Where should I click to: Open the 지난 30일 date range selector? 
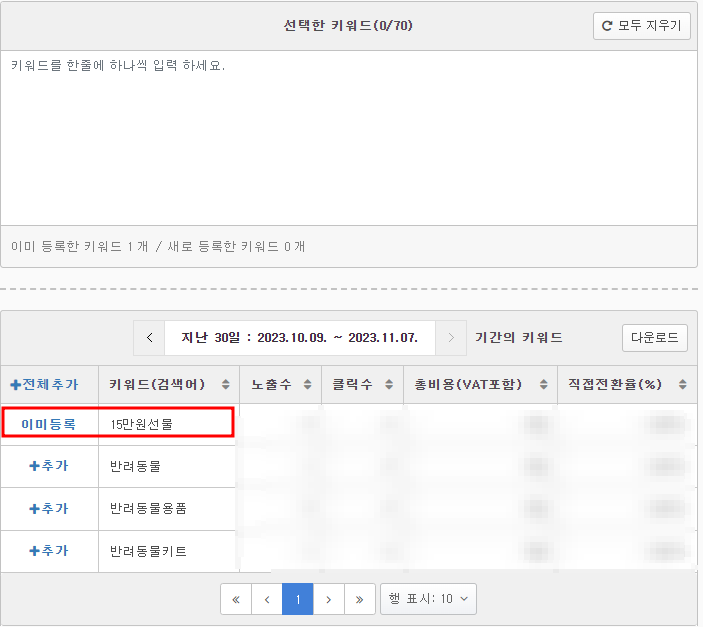pyautogui.click(x=299, y=338)
